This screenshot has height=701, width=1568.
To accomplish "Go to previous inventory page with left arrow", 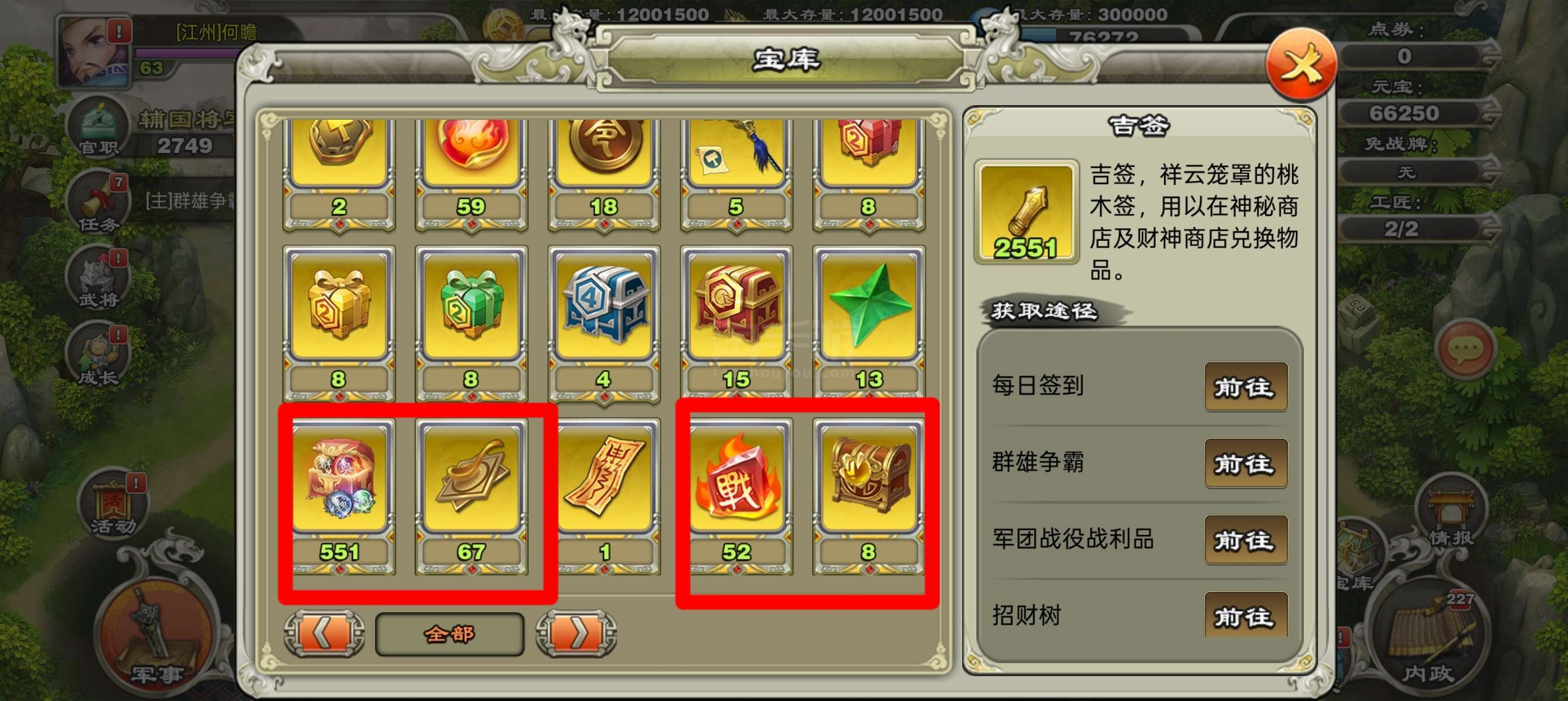I will (325, 634).
